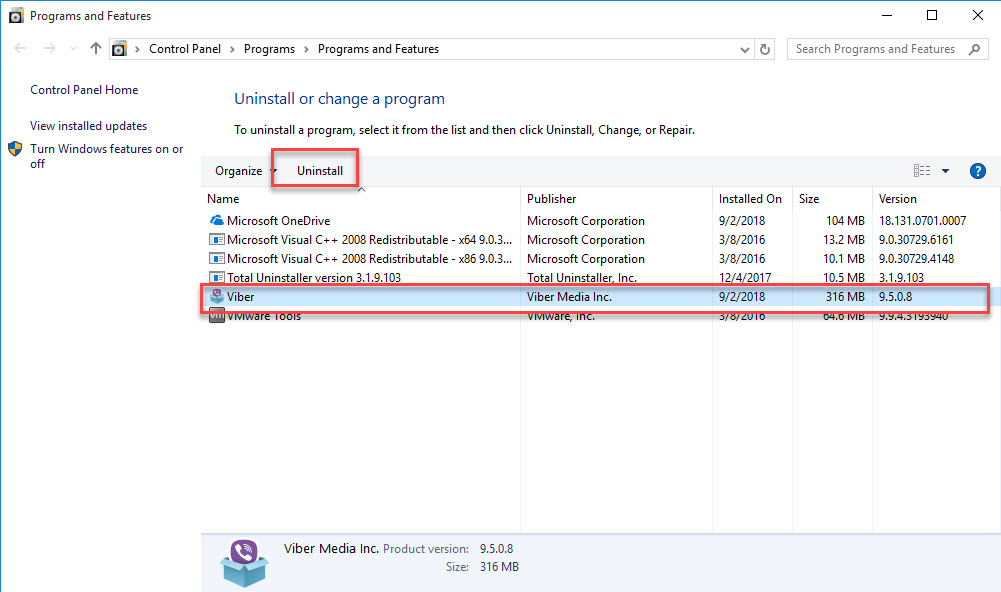Sort by the Name column header
The height and width of the screenshot is (592, 1001).
[x=223, y=199]
